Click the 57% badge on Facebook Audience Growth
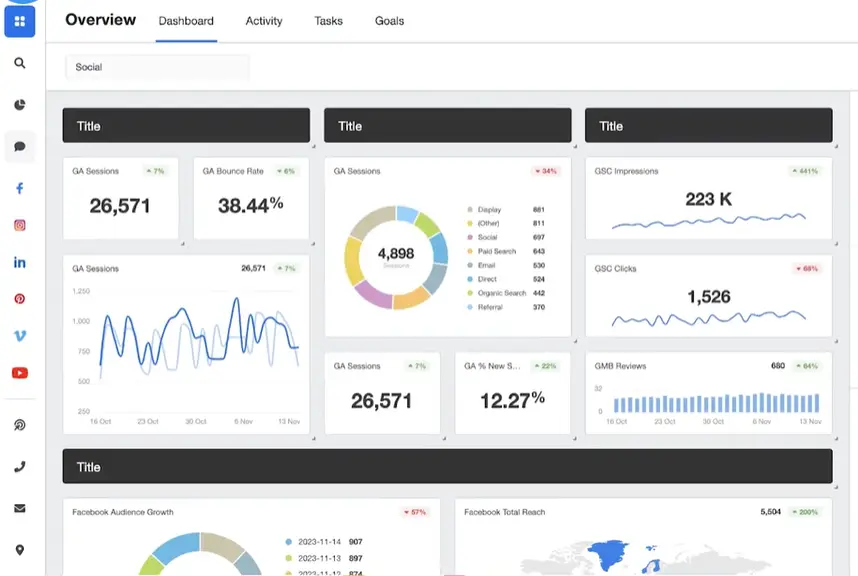 [x=415, y=512]
